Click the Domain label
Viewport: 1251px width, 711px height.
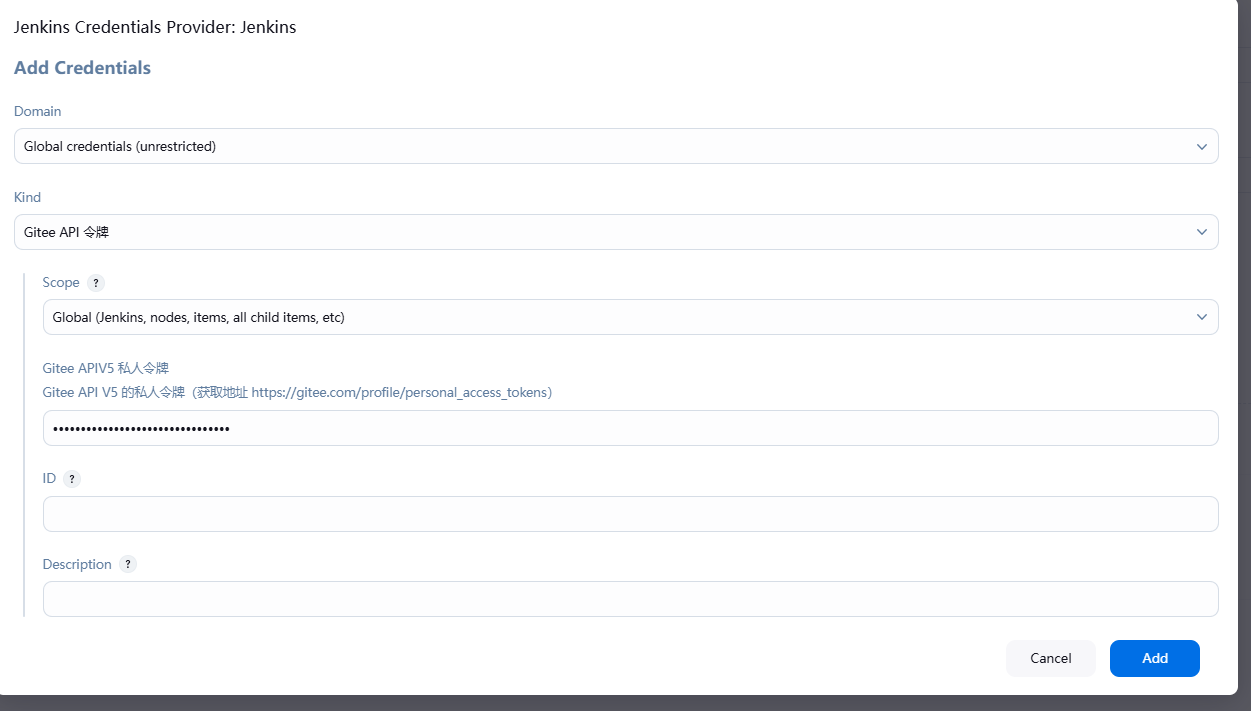pos(37,111)
